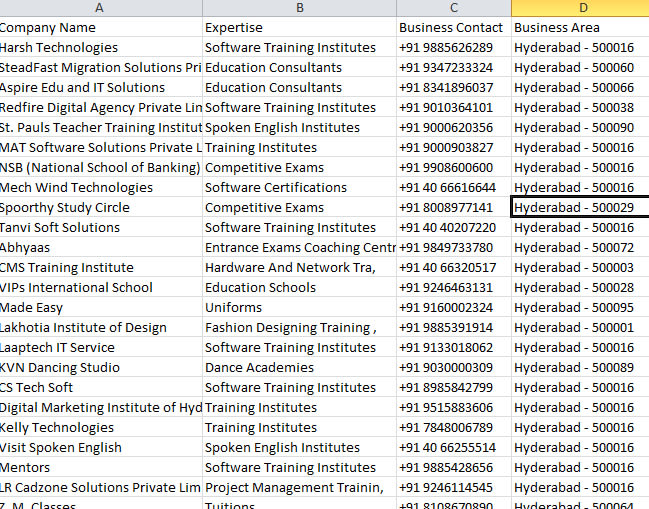Click phone number '+91 8341896037'
Image resolution: width=649 pixels, height=509 pixels.
tap(454, 87)
